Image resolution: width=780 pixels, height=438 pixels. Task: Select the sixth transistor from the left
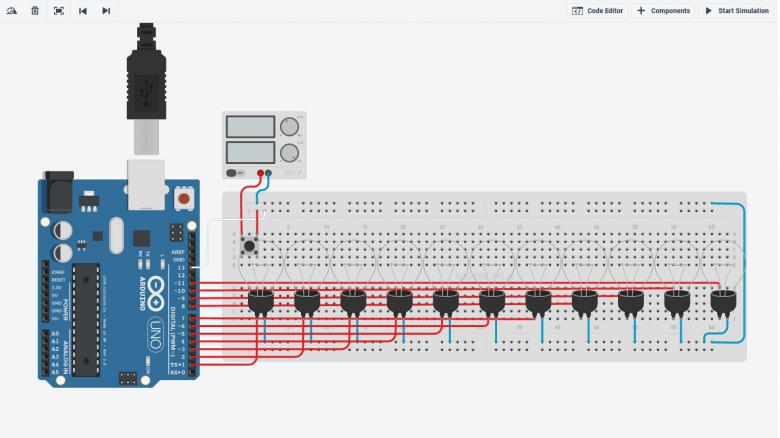pos(491,303)
